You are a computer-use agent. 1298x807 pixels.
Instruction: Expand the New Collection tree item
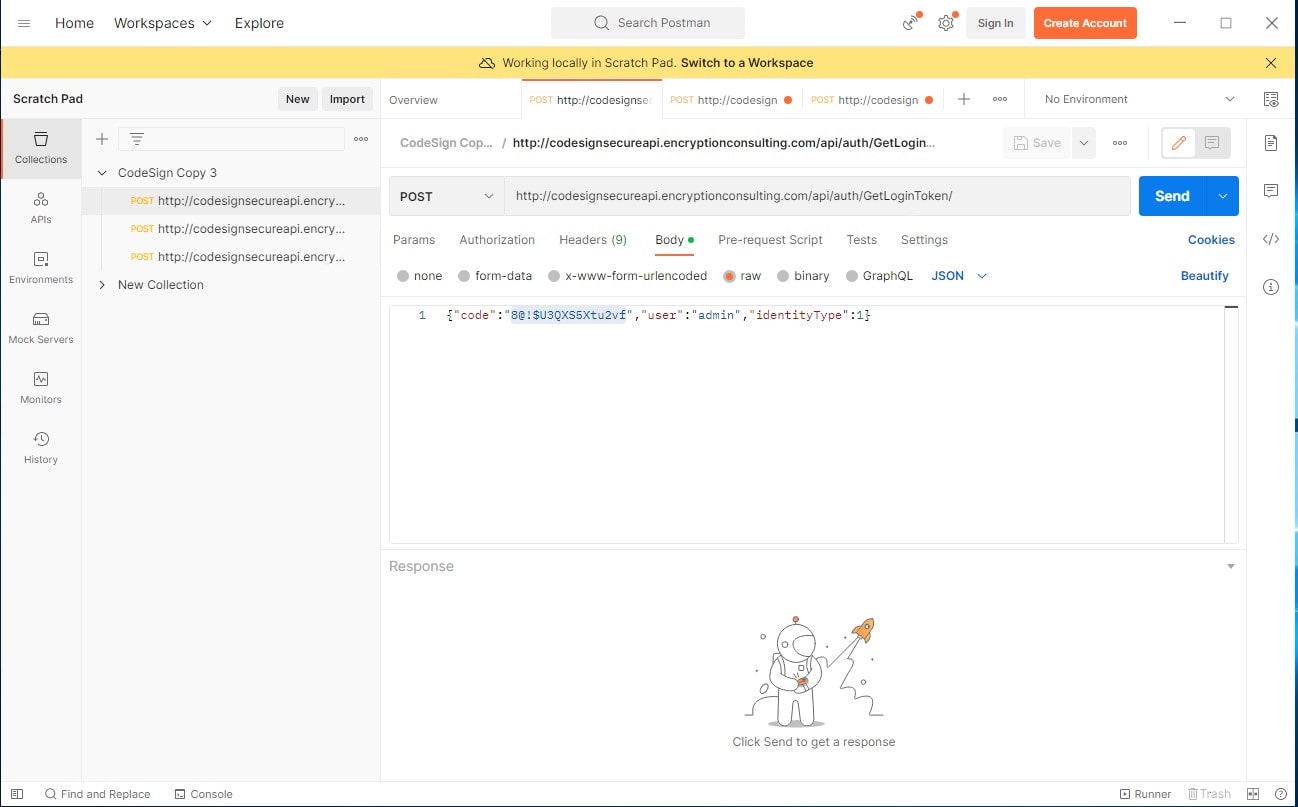102,285
